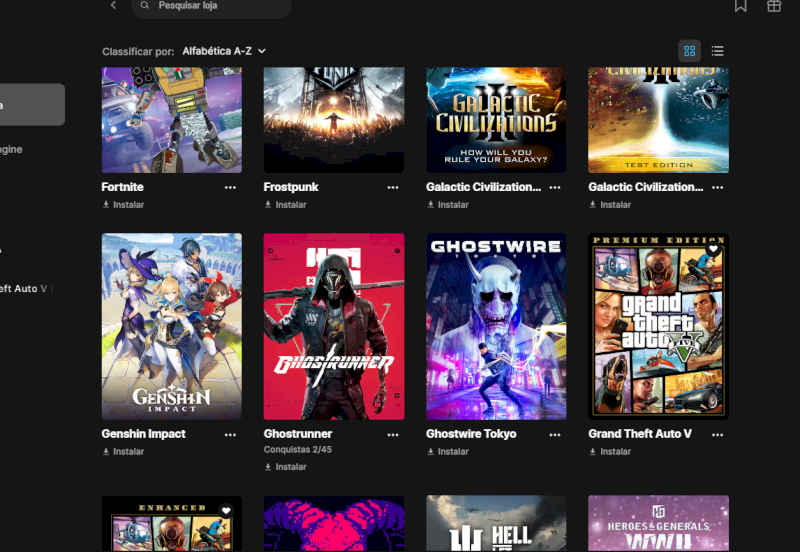Switch to list view
800x552 pixels.
coord(717,51)
